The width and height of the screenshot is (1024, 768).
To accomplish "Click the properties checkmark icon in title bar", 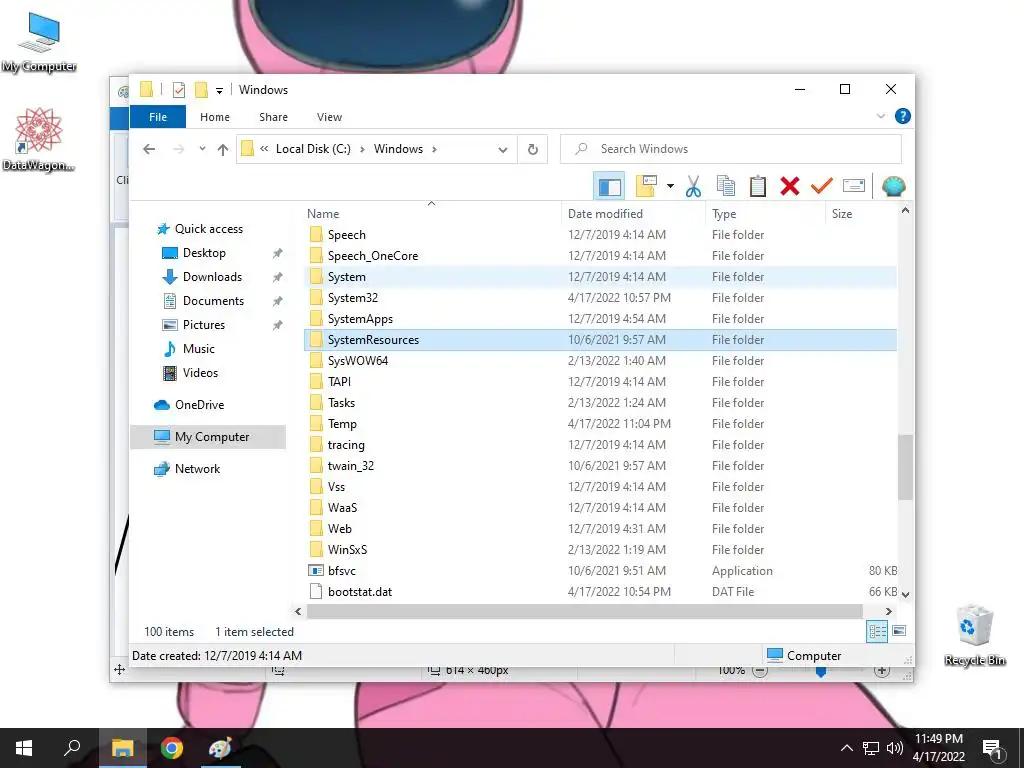I will click(178, 90).
